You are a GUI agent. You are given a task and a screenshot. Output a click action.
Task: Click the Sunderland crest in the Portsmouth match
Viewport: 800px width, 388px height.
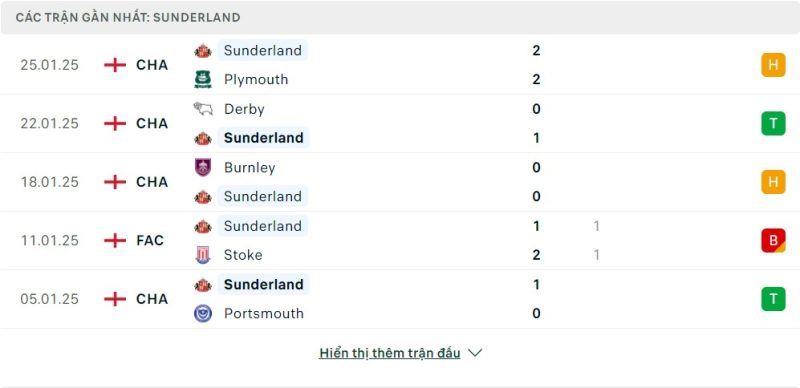tap(203, 284)
